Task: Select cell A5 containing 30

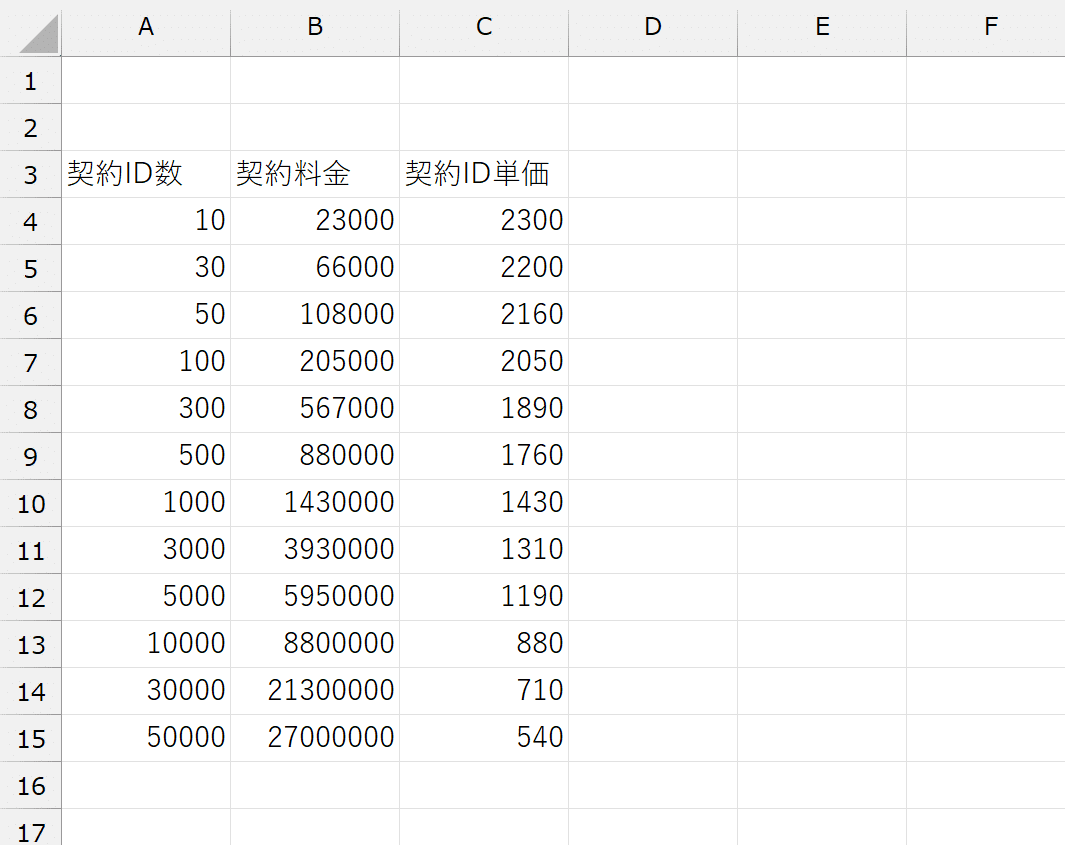Action: pyautogui.click(x=146, y=268)
